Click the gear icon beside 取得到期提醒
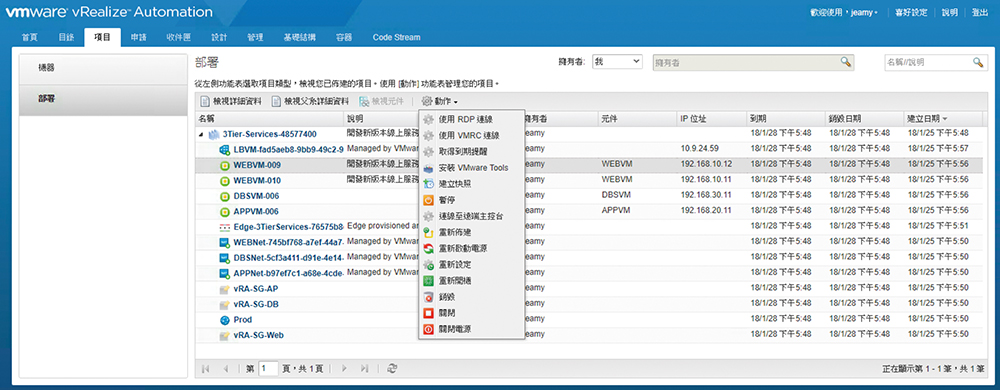This screenshot has width=1000, height=390. coord(429,152)
